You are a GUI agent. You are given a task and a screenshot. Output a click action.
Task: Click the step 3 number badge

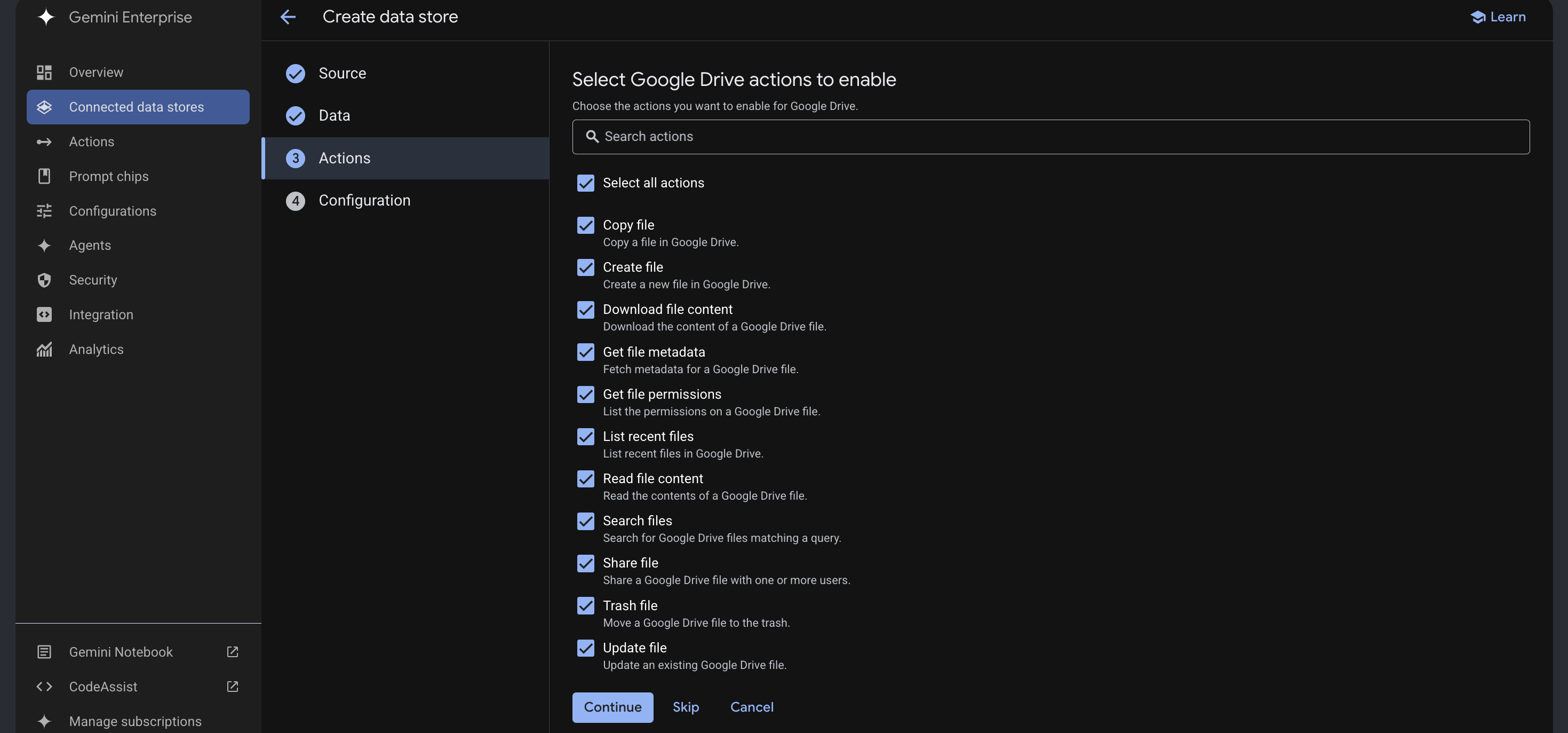click(x=295, y=159)
